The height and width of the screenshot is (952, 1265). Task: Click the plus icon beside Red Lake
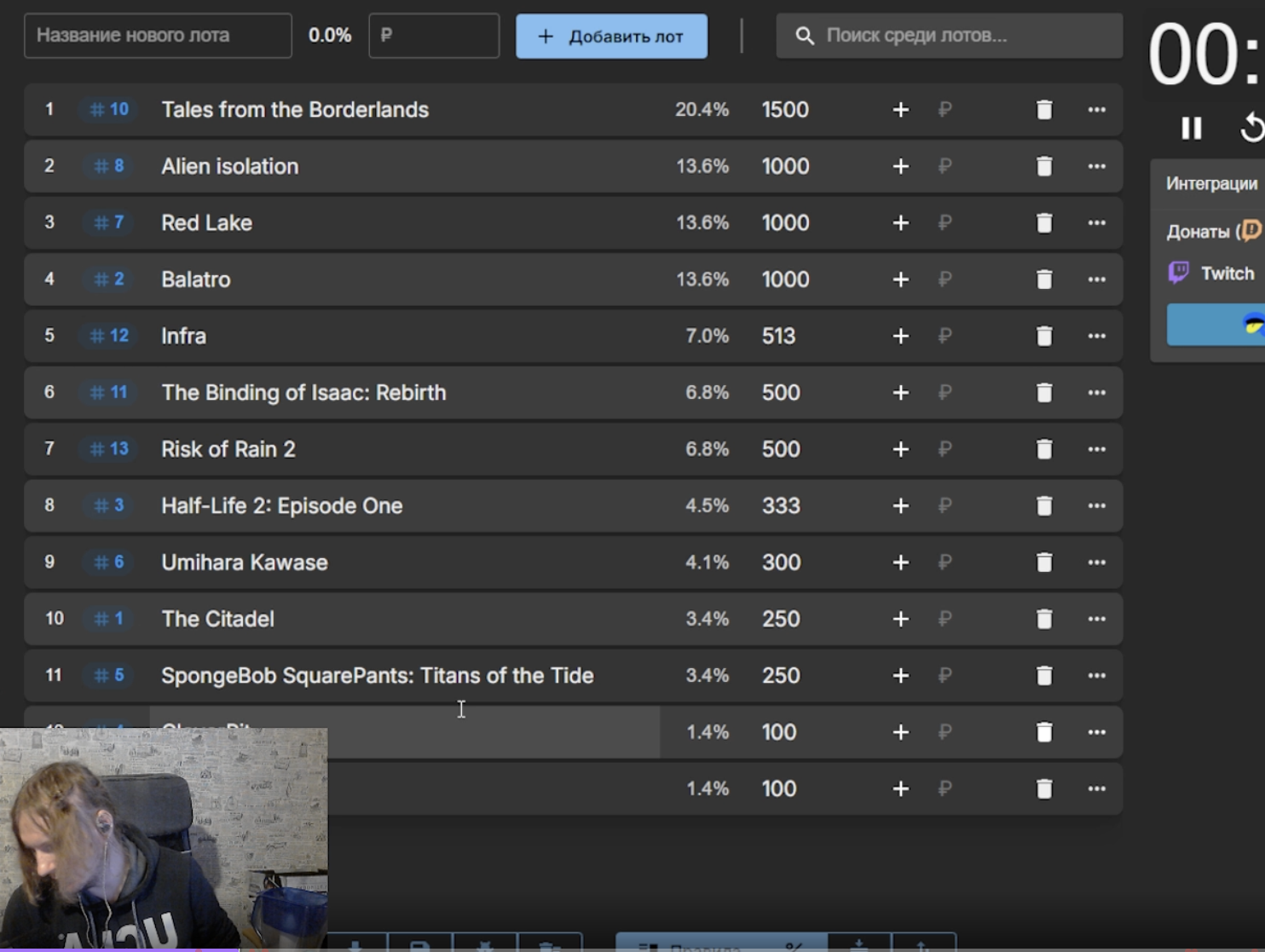tap(900, 223)
